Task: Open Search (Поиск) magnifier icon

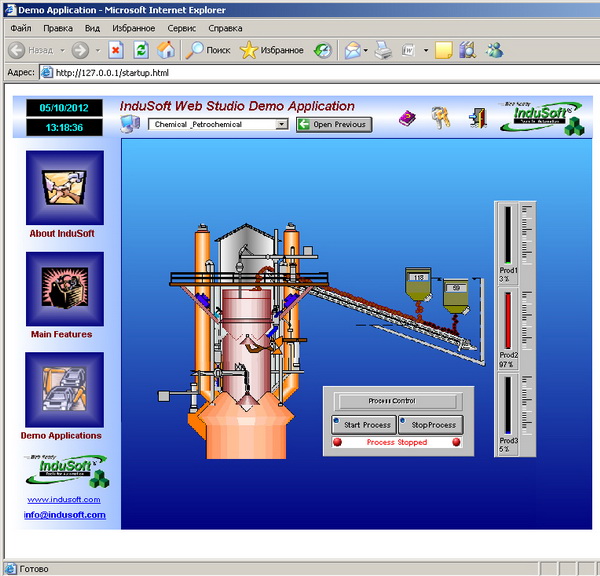Action: click(195, 50)
